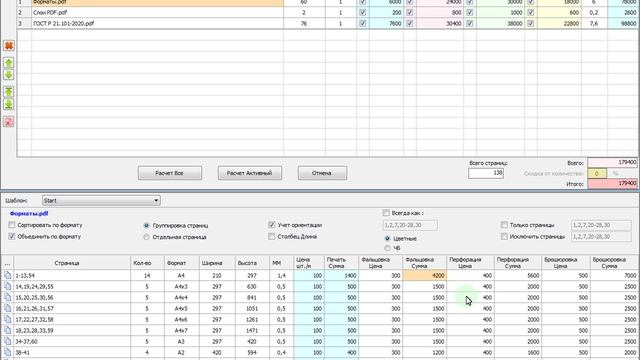Toggle print checkbox in ГОСТ Р 21.101-2020.pdf row
Image resolution: width=640 pixels, height=360 pixels.
(362, 24)
